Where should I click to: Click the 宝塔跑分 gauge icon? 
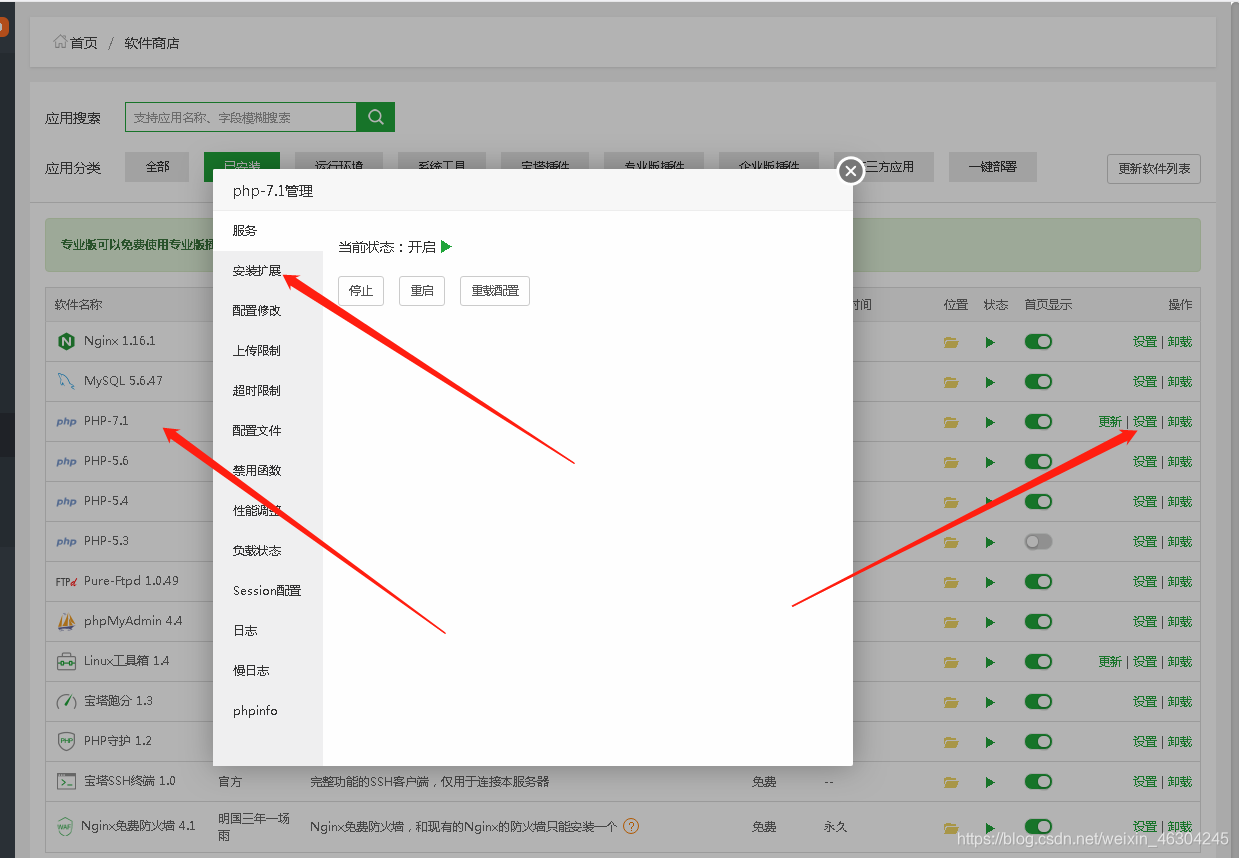coord(66,702)
